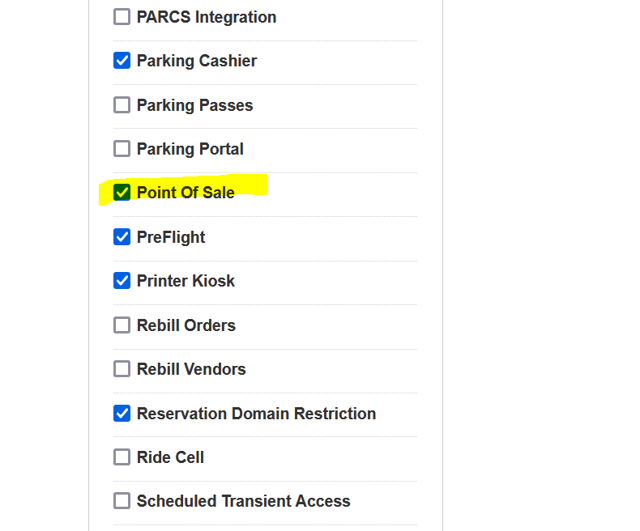Check the Rebill Vendors checkbox

click(x=122, y=369)
